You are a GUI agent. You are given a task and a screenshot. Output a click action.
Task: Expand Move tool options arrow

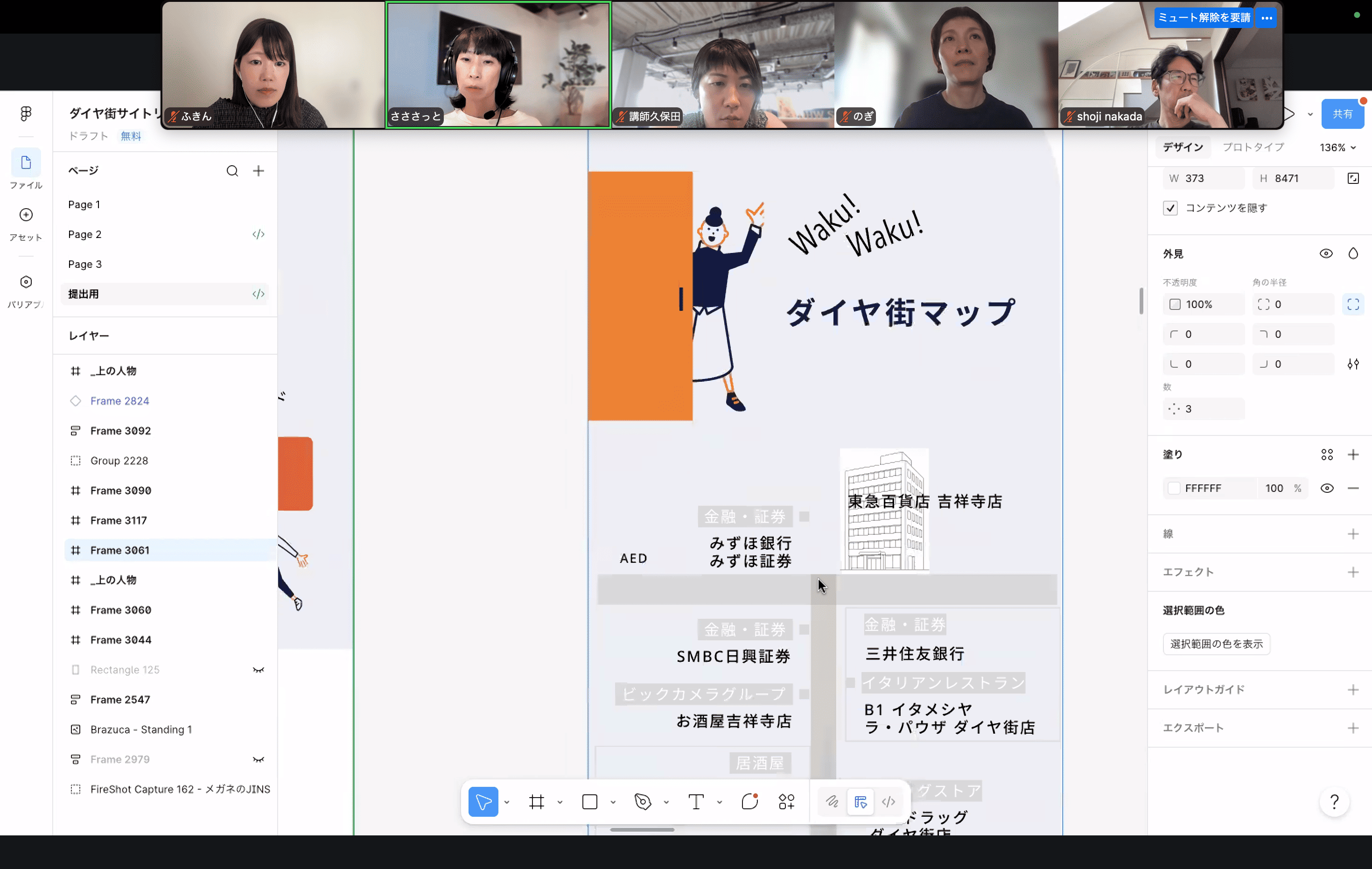(506, 802)
